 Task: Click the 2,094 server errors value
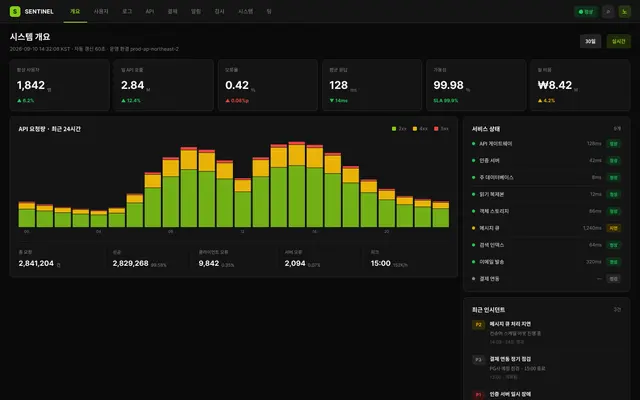[295, 263]
